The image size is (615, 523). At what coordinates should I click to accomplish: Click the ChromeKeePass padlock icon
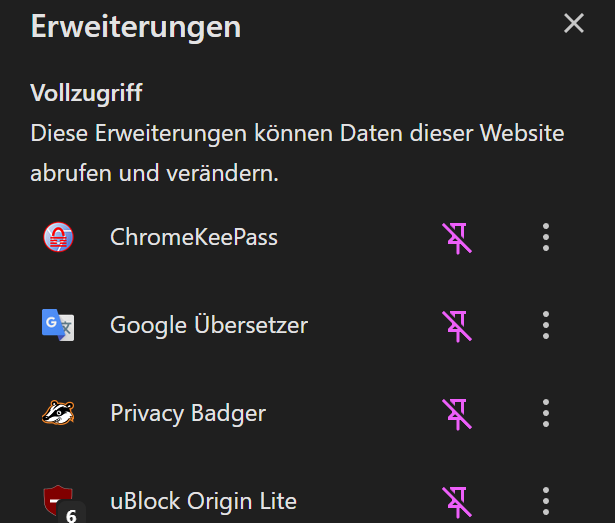(x=58, y=237)
